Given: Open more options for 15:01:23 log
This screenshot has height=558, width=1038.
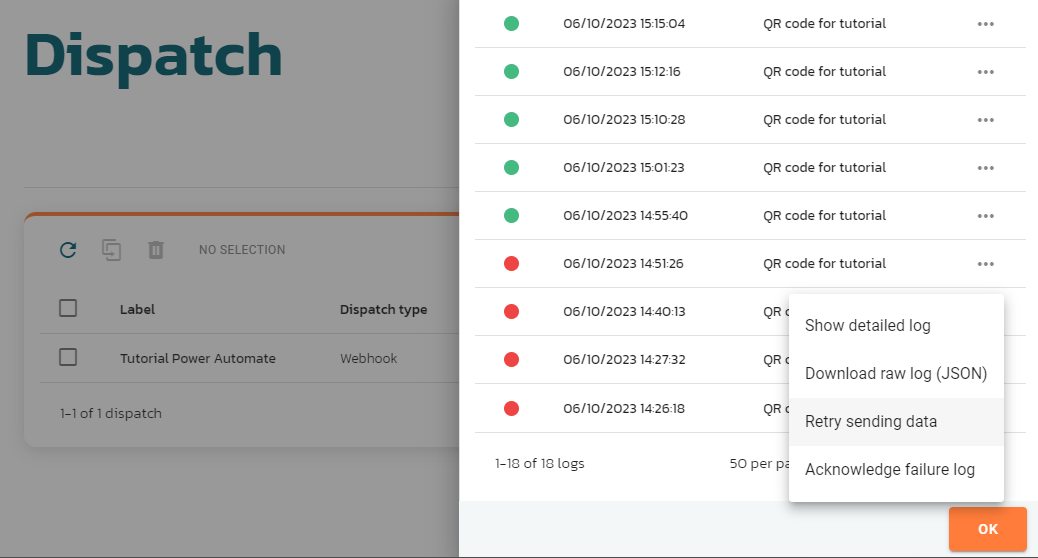Looking at the screenshot, I should click(986, 167).
